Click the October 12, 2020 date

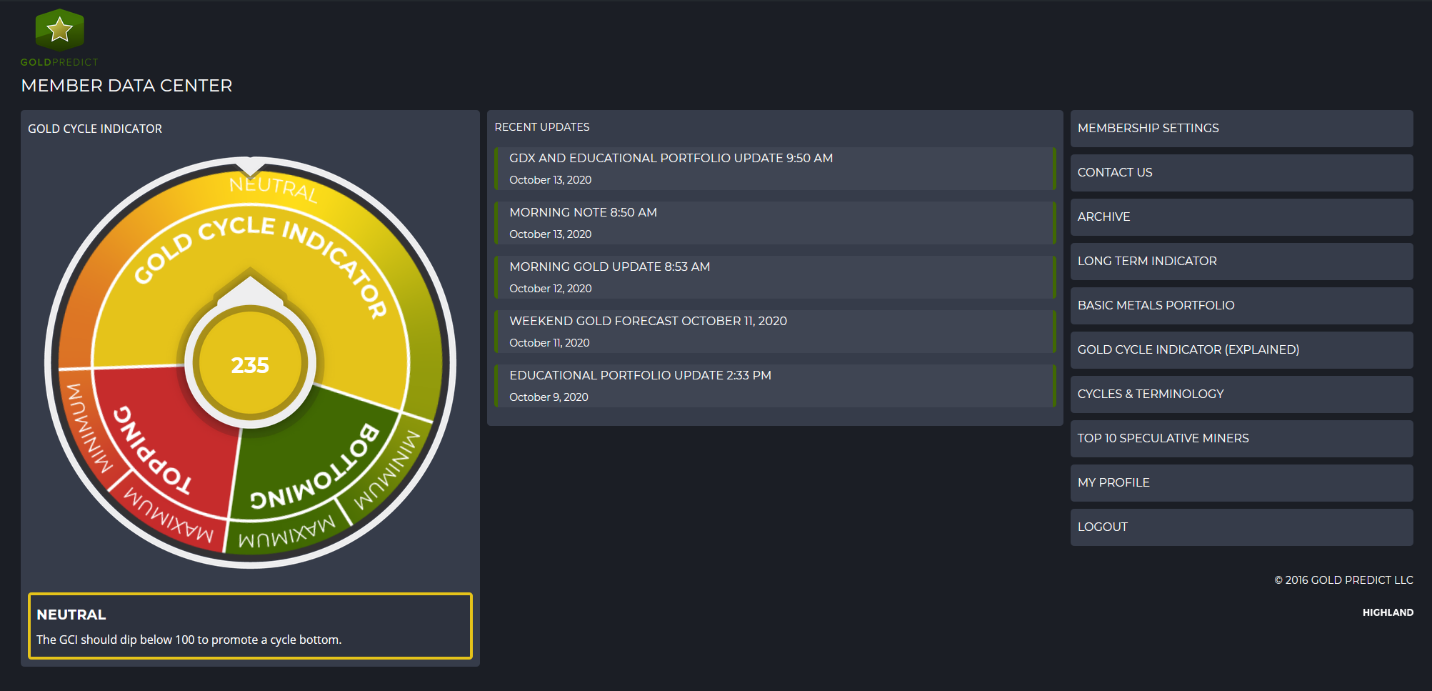[550, 289]
